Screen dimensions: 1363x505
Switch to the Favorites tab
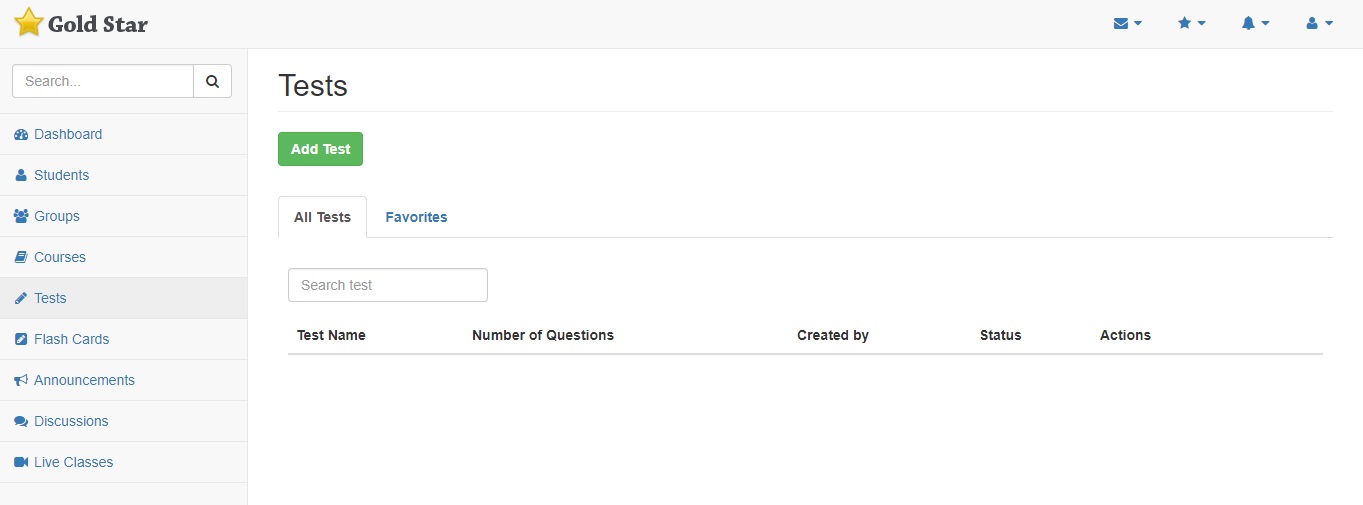[x=416, y=217]
